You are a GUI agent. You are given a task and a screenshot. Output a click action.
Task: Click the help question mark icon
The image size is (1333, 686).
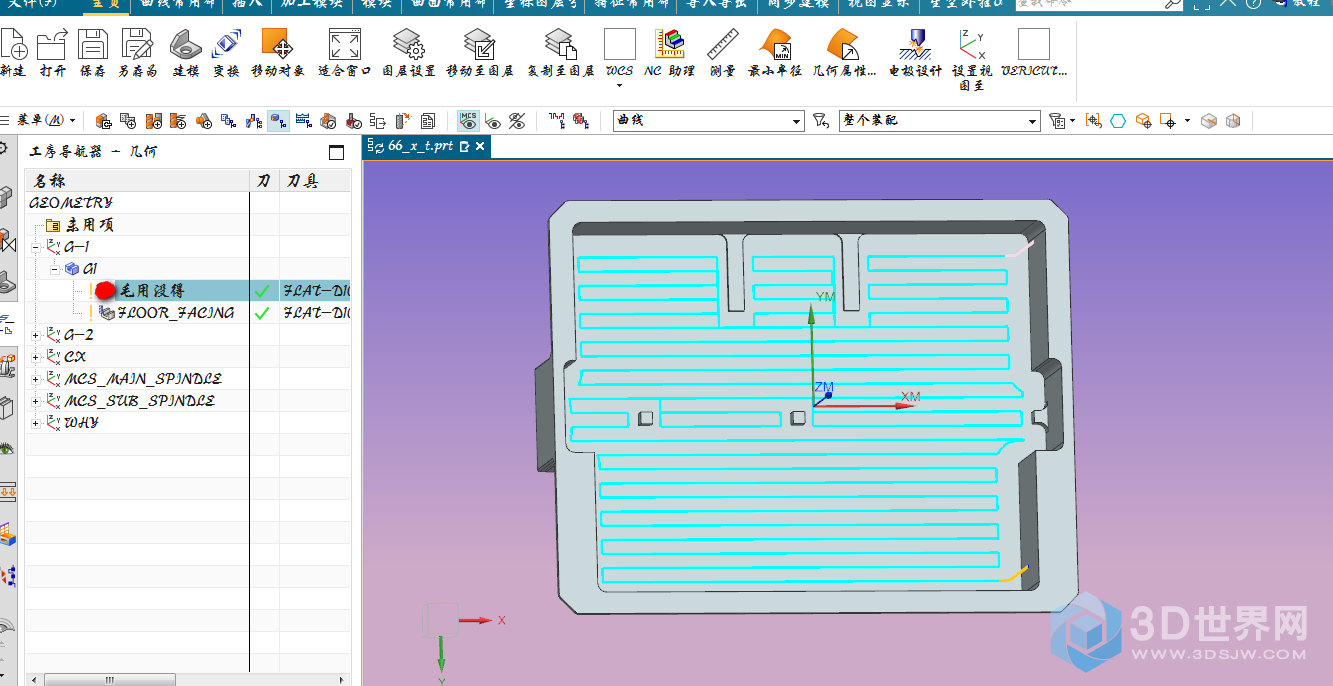coord(1253,4)
